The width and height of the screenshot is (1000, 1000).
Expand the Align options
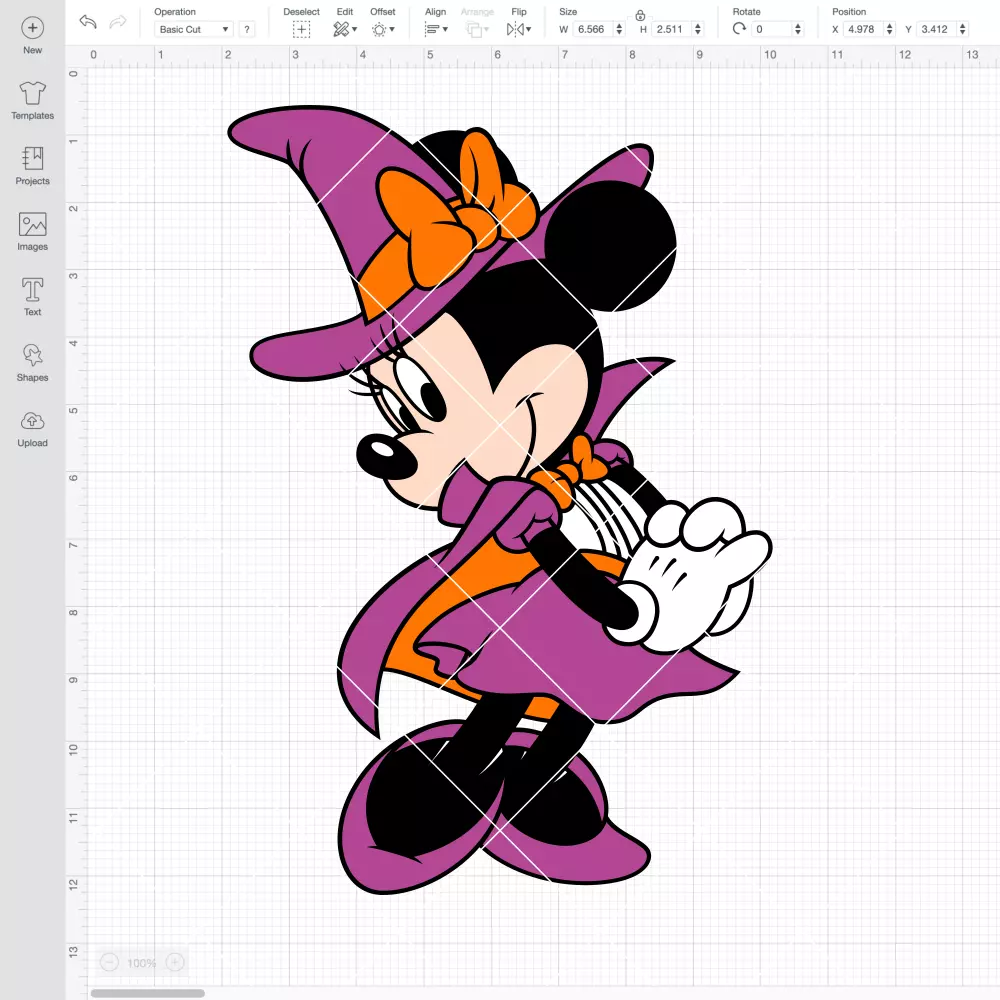pos(436,29)
